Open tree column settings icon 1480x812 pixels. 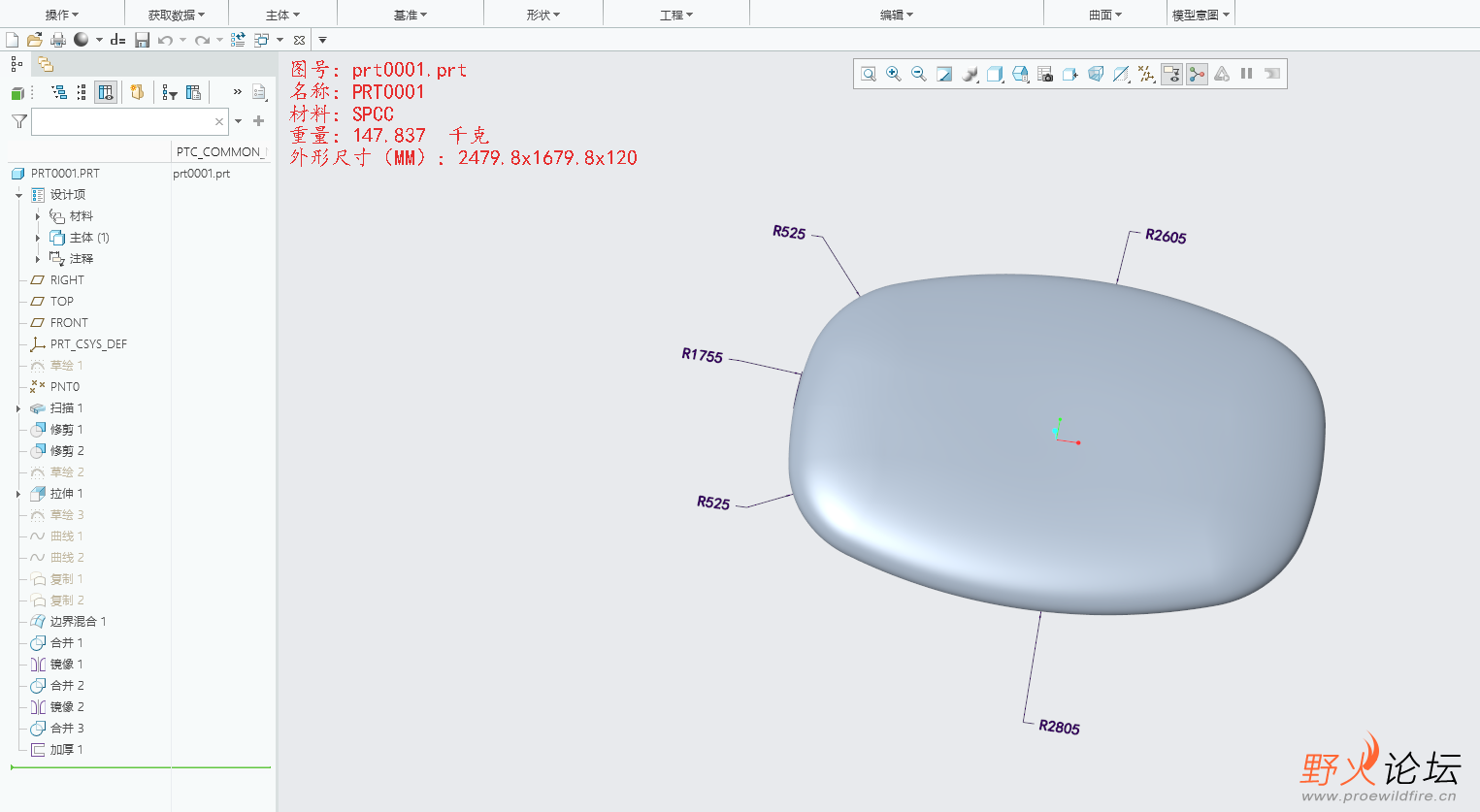(193, 92)
